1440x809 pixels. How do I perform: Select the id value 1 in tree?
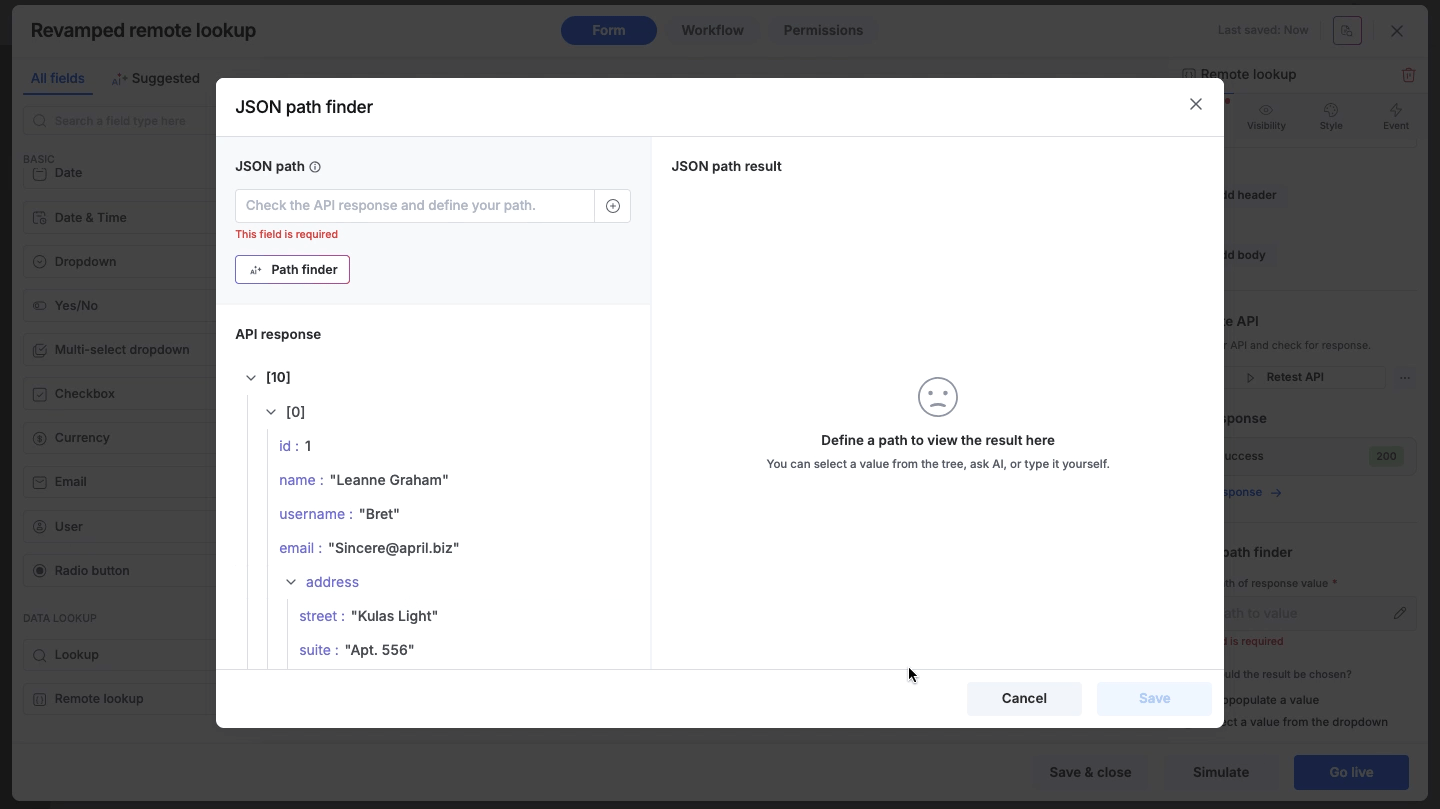[308, 446]
